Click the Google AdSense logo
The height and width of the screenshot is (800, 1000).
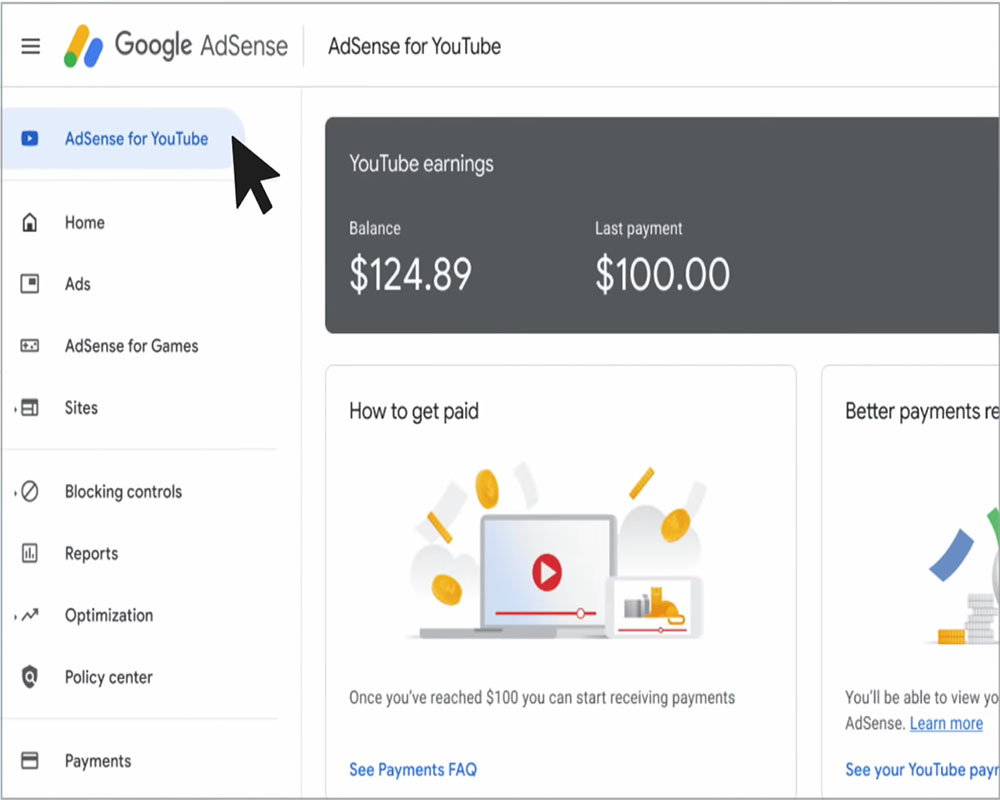[x=175, y=45]
